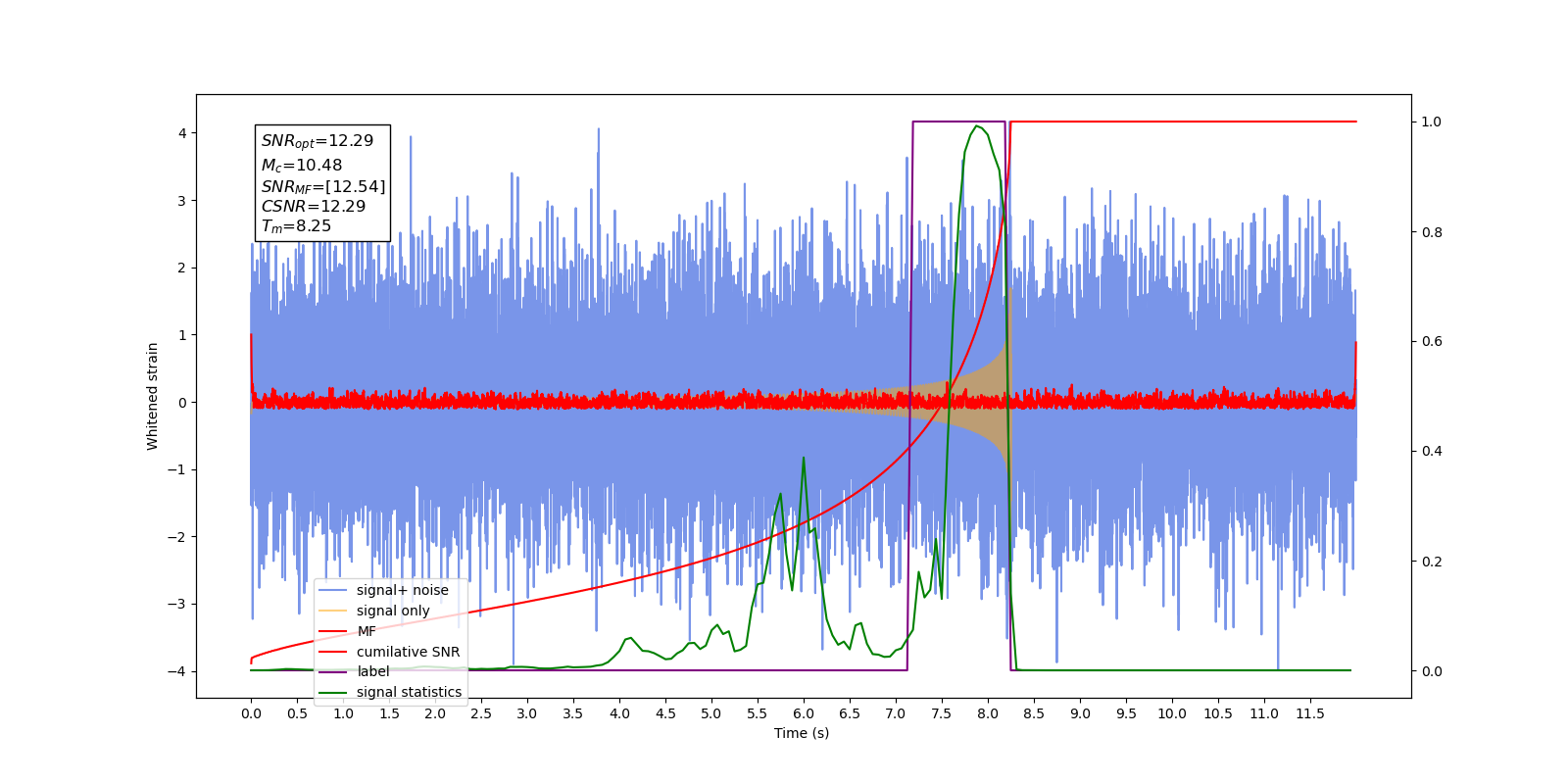Click the 0.4 tick on right axis
The image size is (1568, 784).
(x=1432, y=452)
